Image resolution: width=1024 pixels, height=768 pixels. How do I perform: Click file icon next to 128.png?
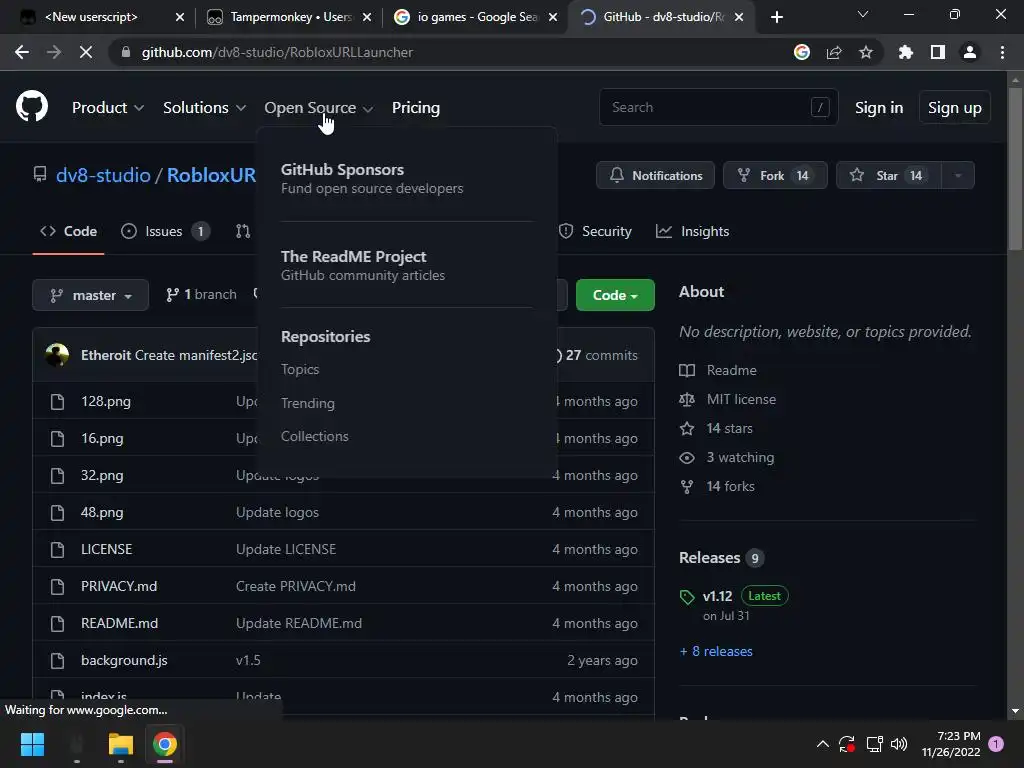click(x=57, y=402)
